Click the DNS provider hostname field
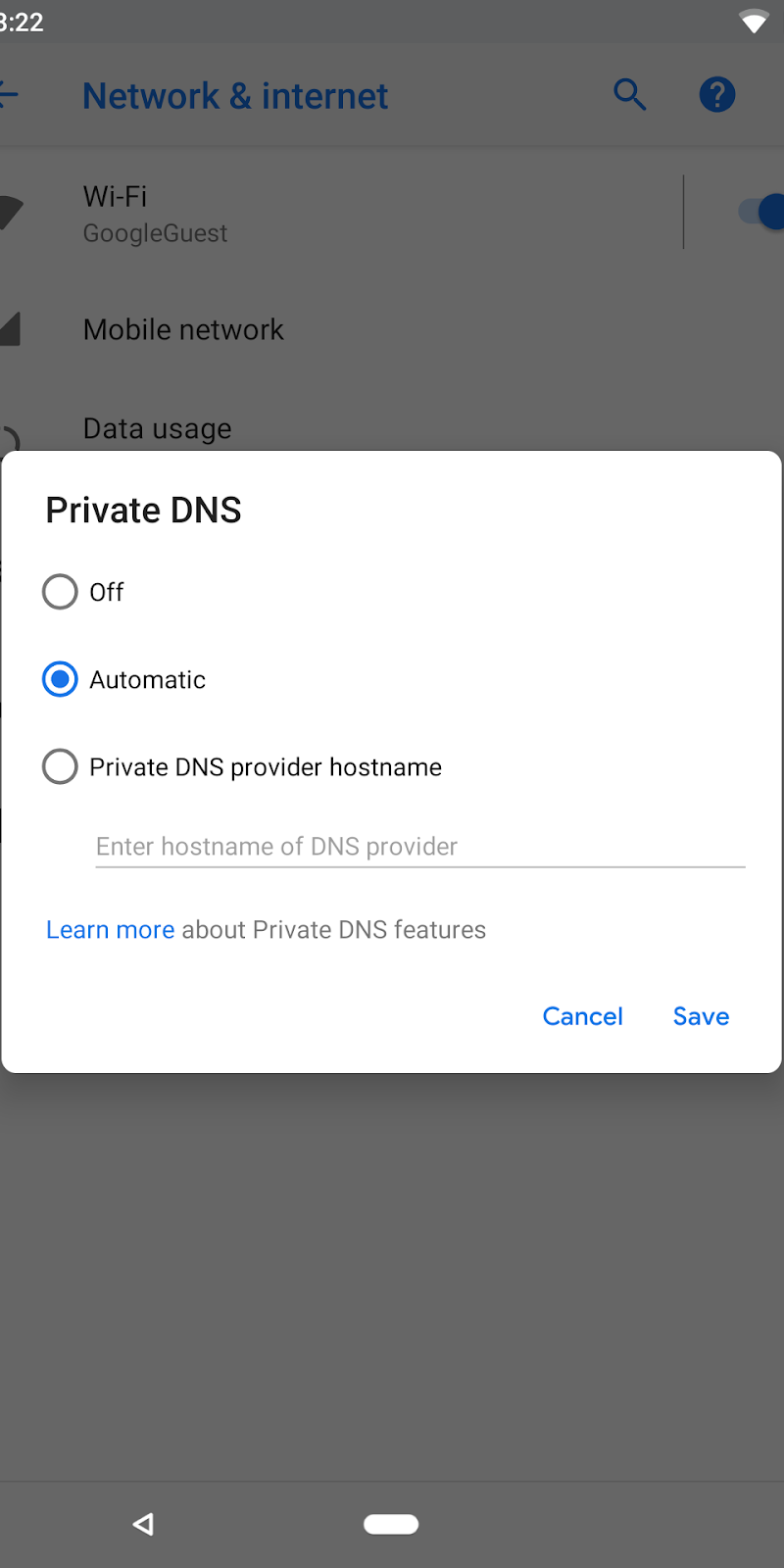784x1568 pixels. pos(419,847)
